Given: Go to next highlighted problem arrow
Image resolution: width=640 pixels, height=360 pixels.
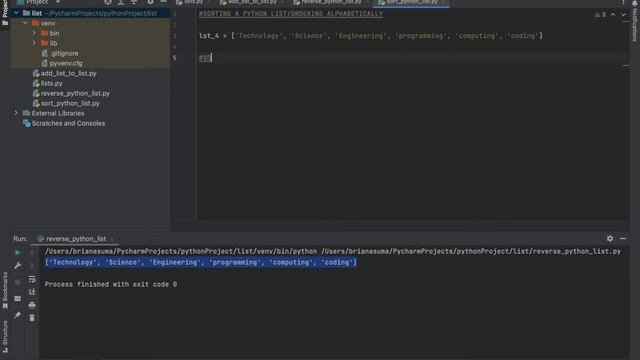Looking at the screenshot, I should pyautogui.click(x=623, y=15).
